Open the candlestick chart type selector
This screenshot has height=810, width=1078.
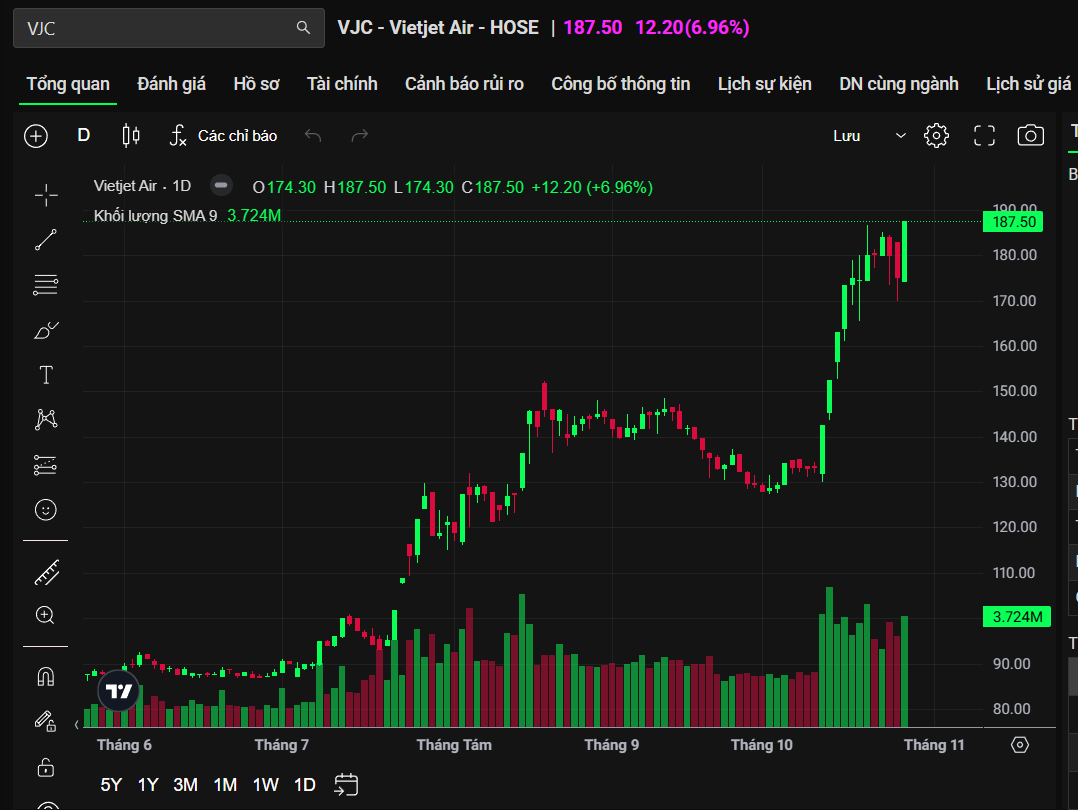pyautogui.click(x=131, y=136)
